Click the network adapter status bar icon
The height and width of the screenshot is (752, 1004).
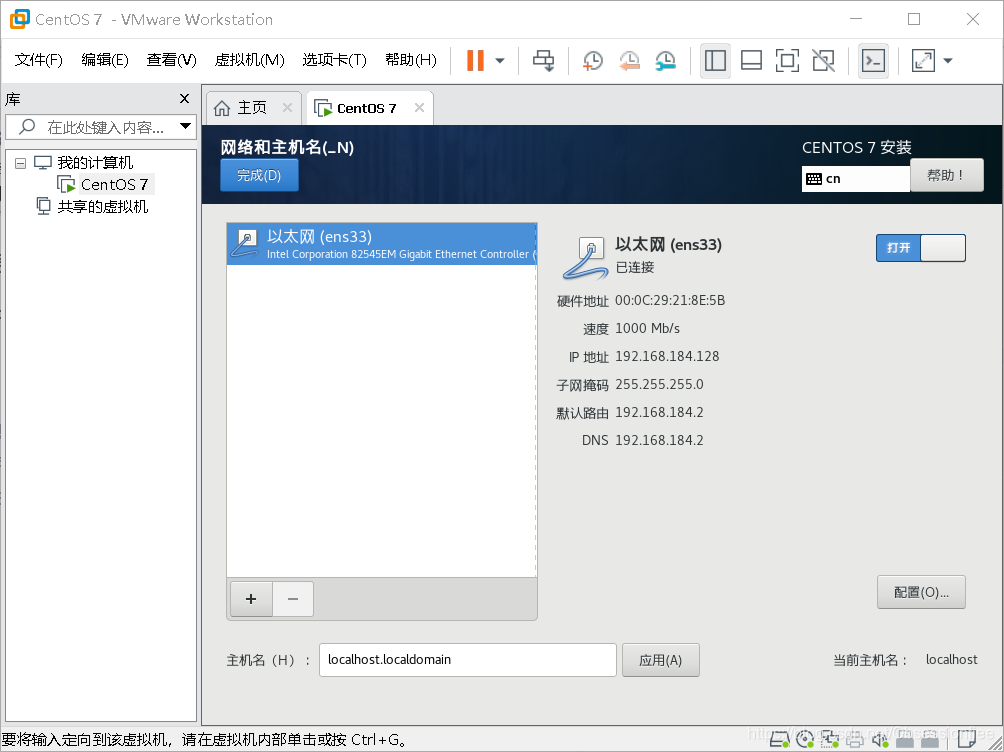(830, 740)
